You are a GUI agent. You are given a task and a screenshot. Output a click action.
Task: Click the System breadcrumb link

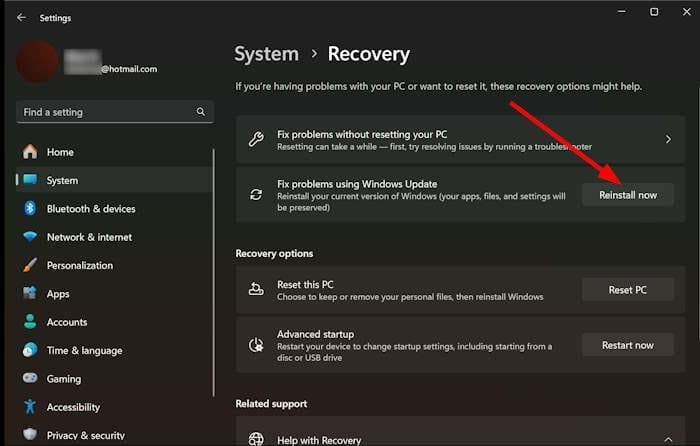coord(267,54)
